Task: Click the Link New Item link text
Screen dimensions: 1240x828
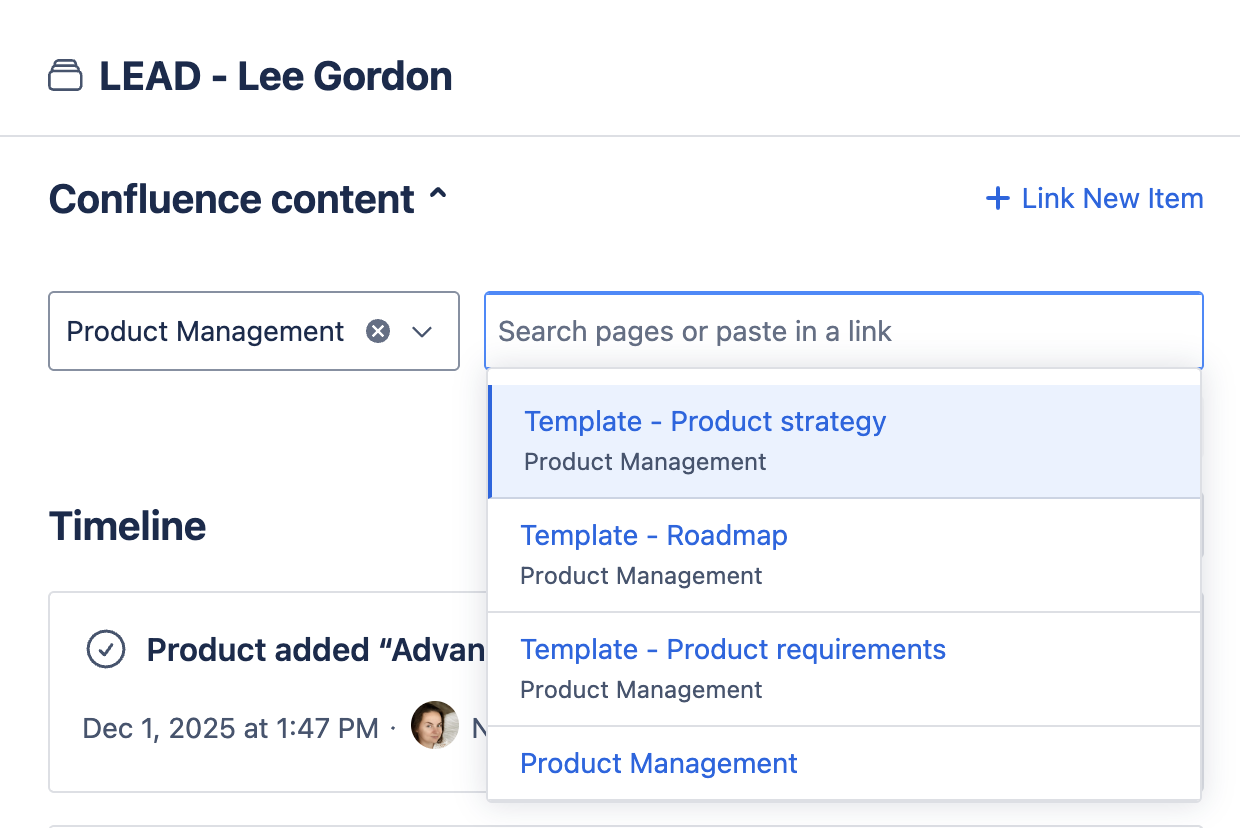Action: click(1112, 199)
